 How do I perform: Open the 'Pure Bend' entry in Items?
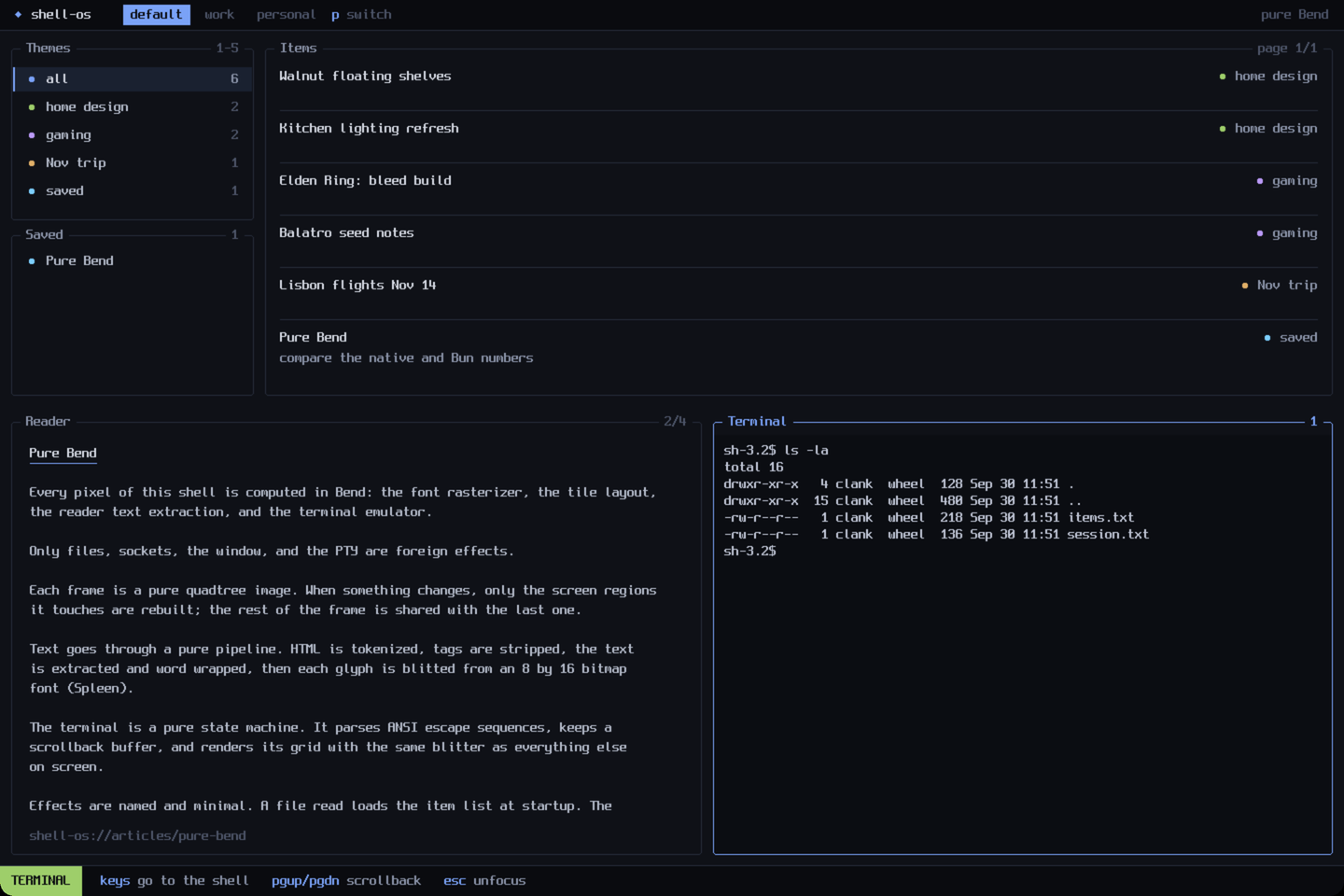tap(798, 347)
